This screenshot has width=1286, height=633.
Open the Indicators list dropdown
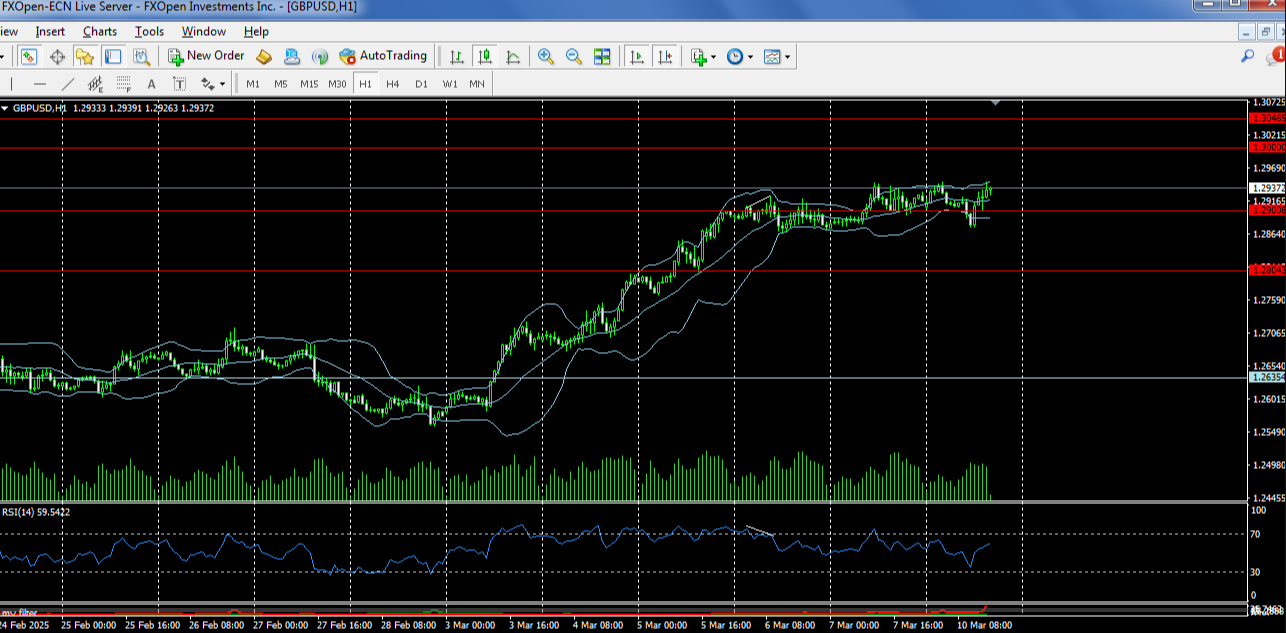coord(703,57)
